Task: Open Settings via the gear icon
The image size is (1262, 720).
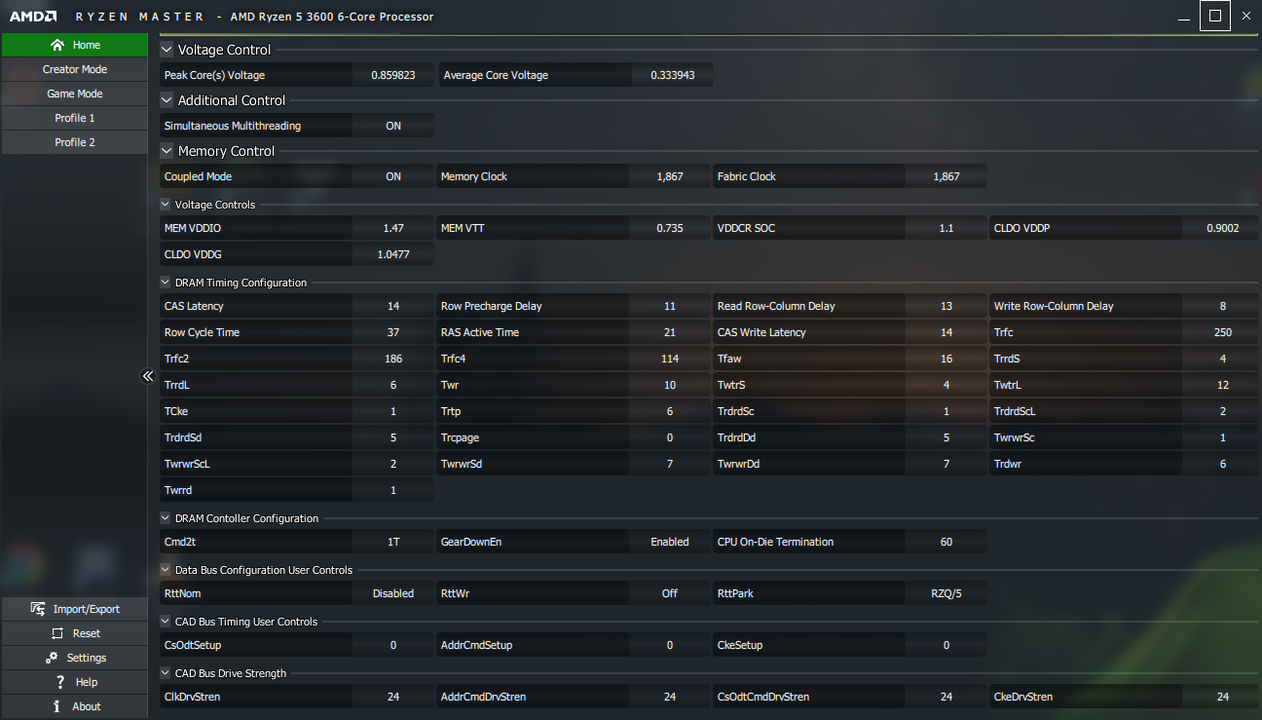Action: click(52, 657)
